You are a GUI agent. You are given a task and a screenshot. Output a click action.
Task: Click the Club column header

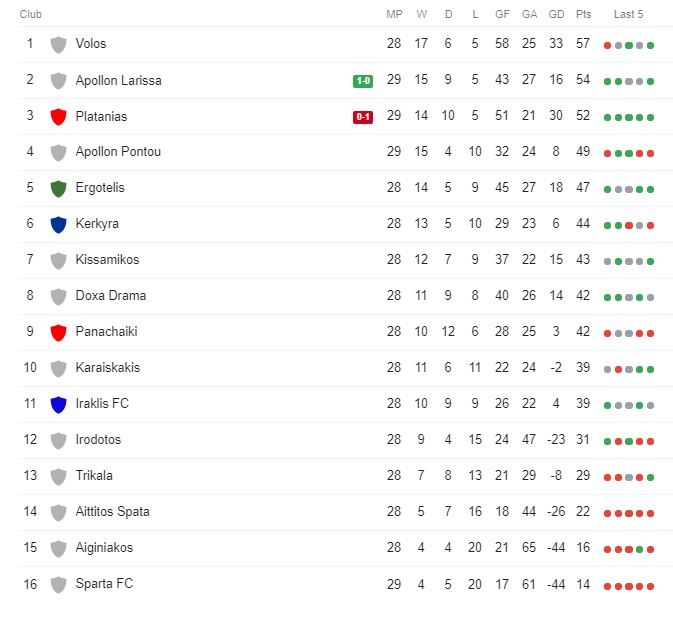[x=30, y=14]
